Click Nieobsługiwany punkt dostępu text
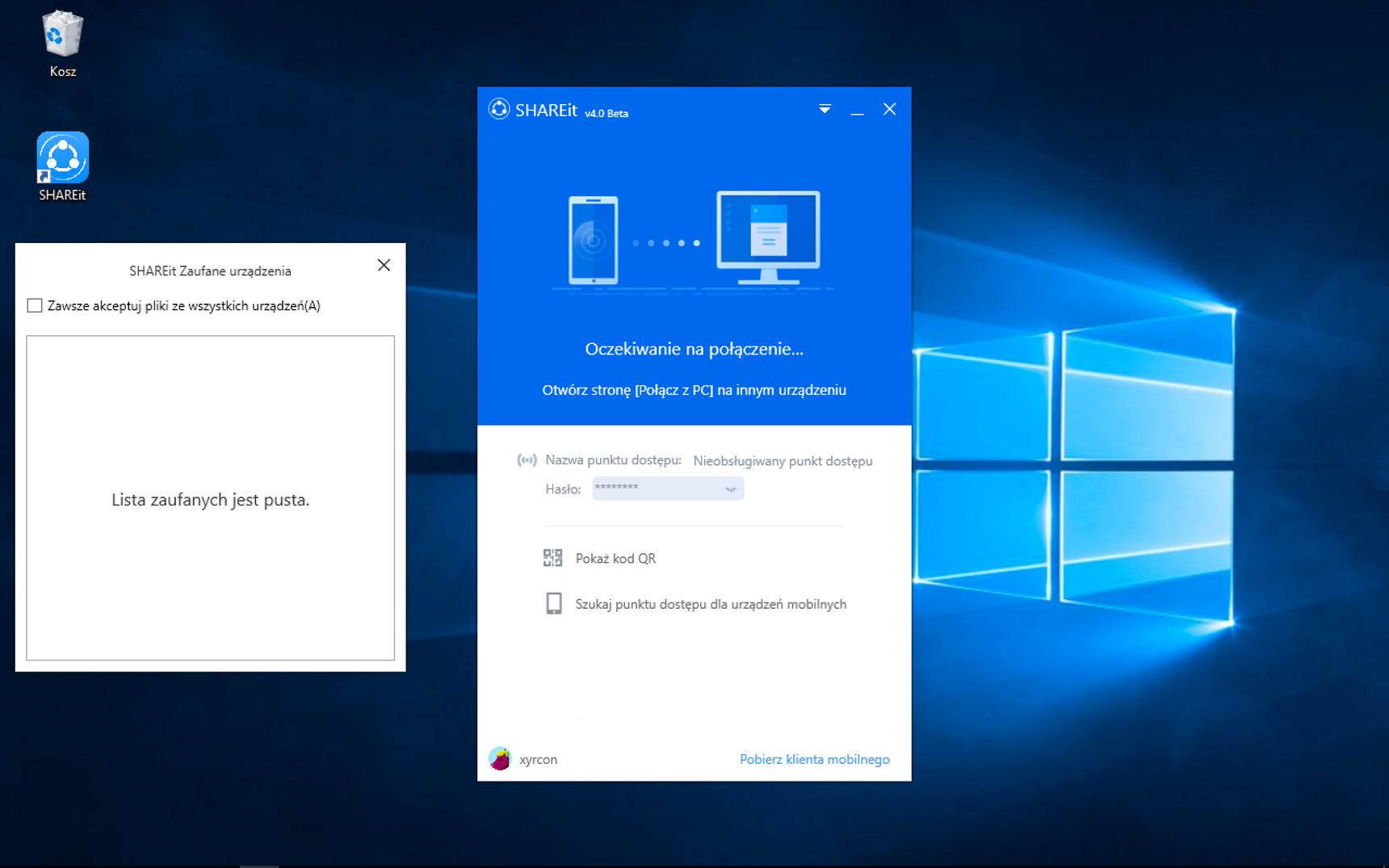 (783, 461)
